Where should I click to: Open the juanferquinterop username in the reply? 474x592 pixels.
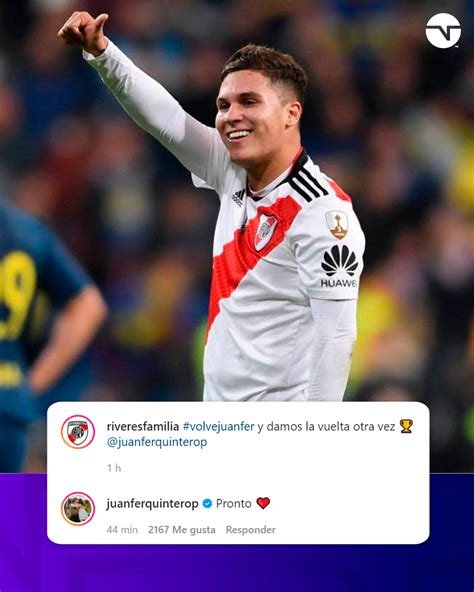tap(152, 504)
